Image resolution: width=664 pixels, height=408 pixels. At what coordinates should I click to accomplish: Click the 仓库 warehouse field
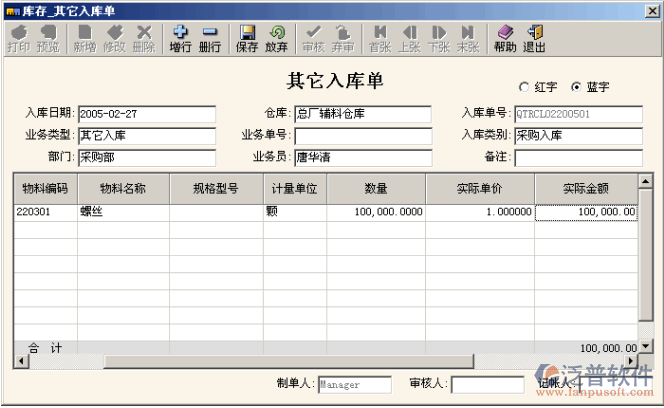[362, 114]
